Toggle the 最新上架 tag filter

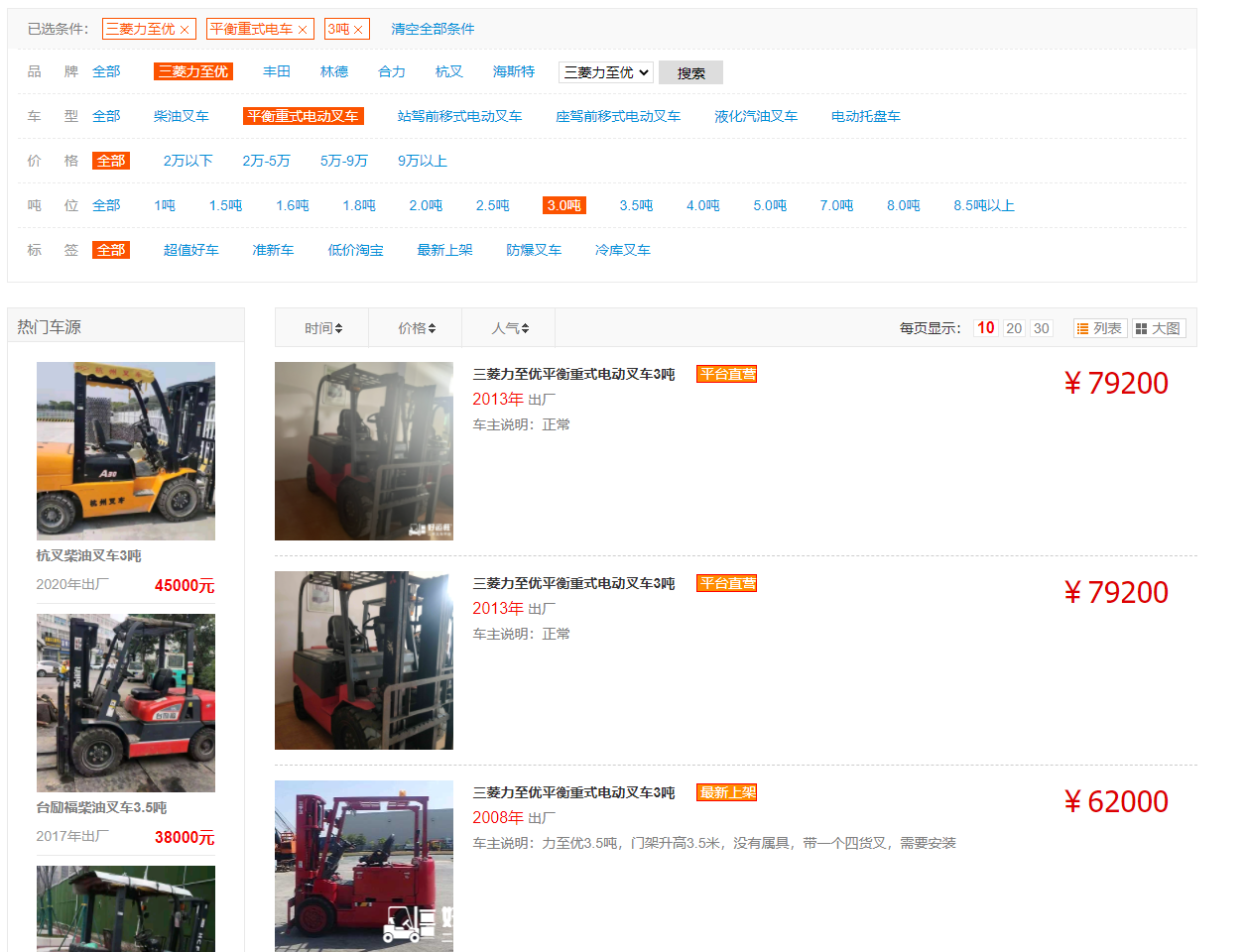(x=445, y=250)
